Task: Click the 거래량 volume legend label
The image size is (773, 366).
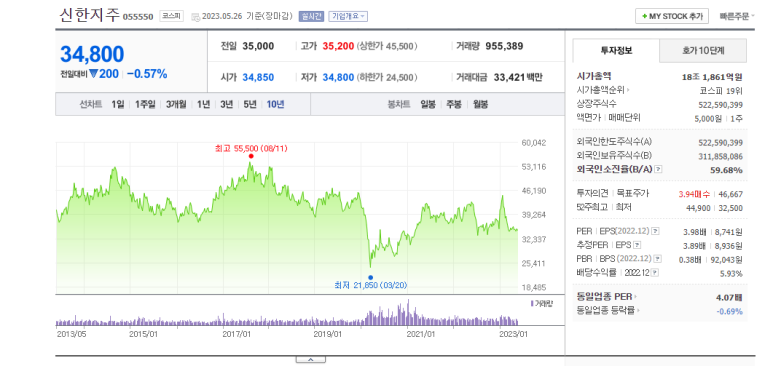Action: point(541,303)
